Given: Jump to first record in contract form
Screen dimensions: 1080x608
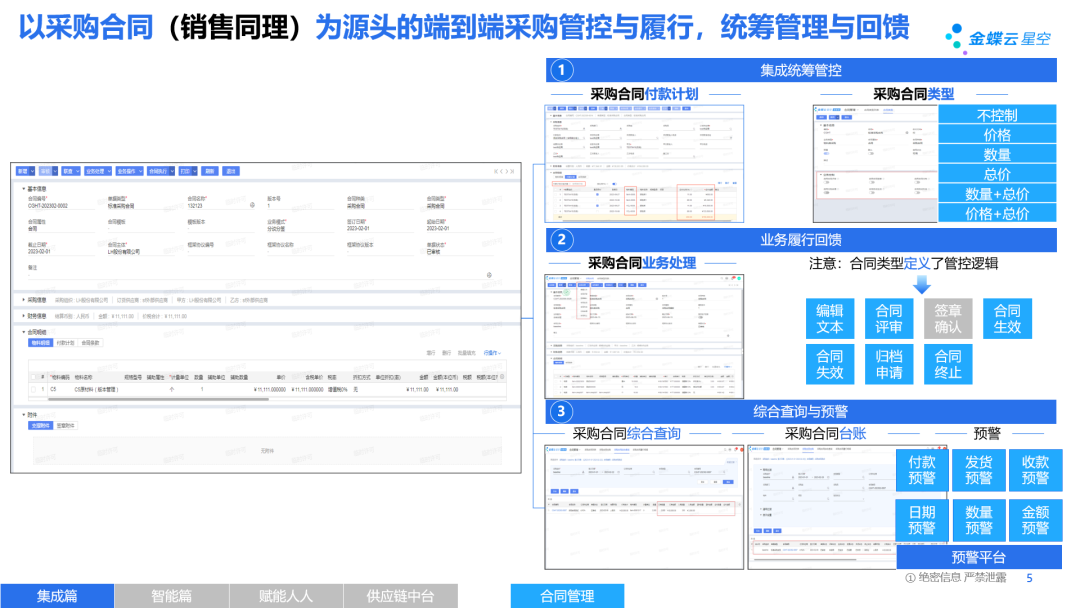Looking at the screenshot, I should 496,171.
